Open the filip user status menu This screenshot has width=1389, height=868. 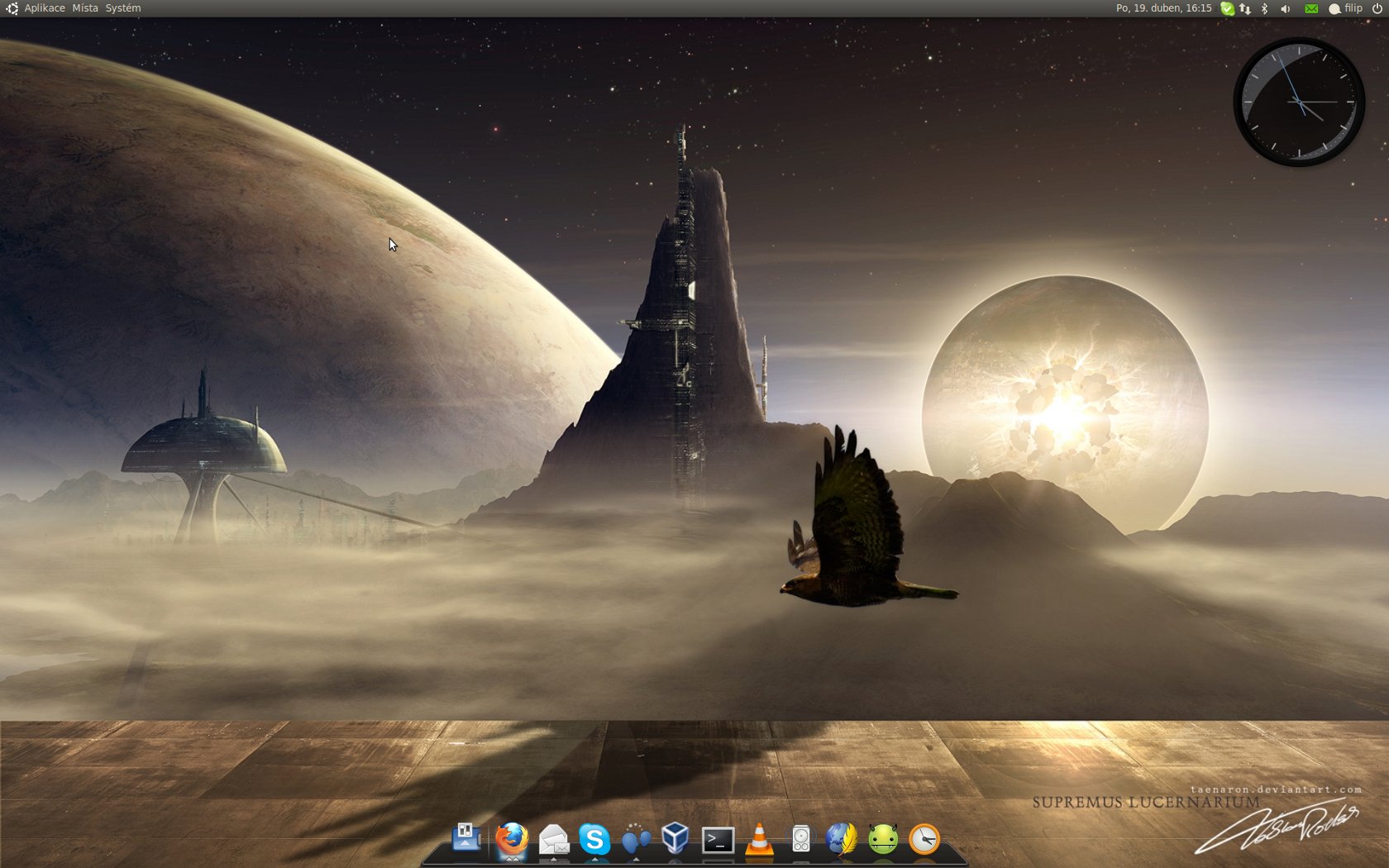click(1345, 8)
